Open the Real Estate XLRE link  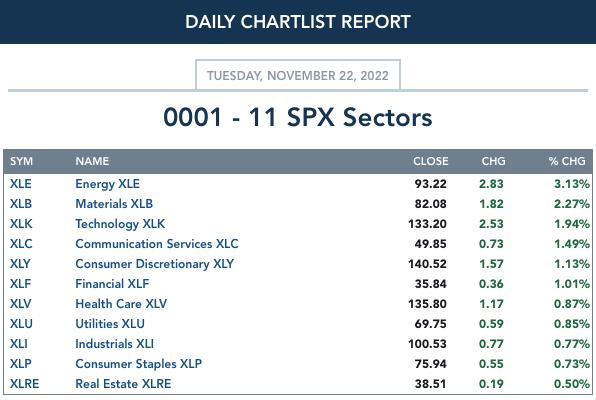pos(123,384)
